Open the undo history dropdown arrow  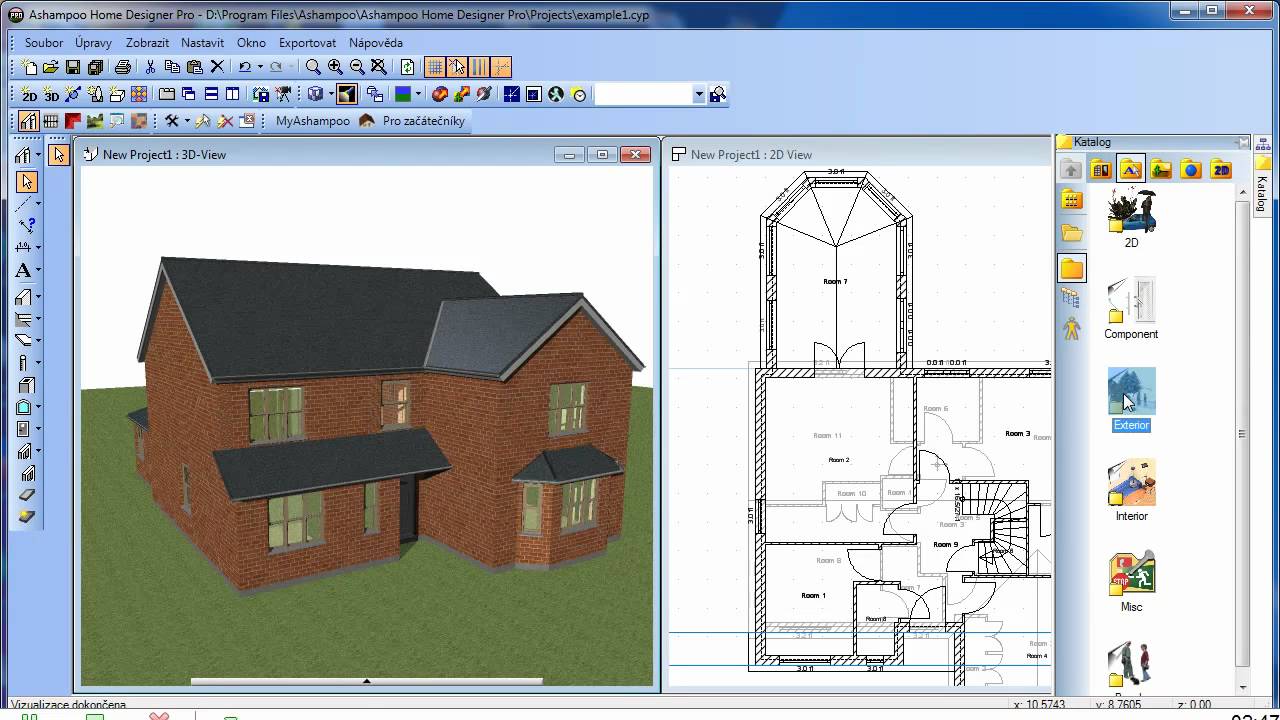tap(260, 67)
